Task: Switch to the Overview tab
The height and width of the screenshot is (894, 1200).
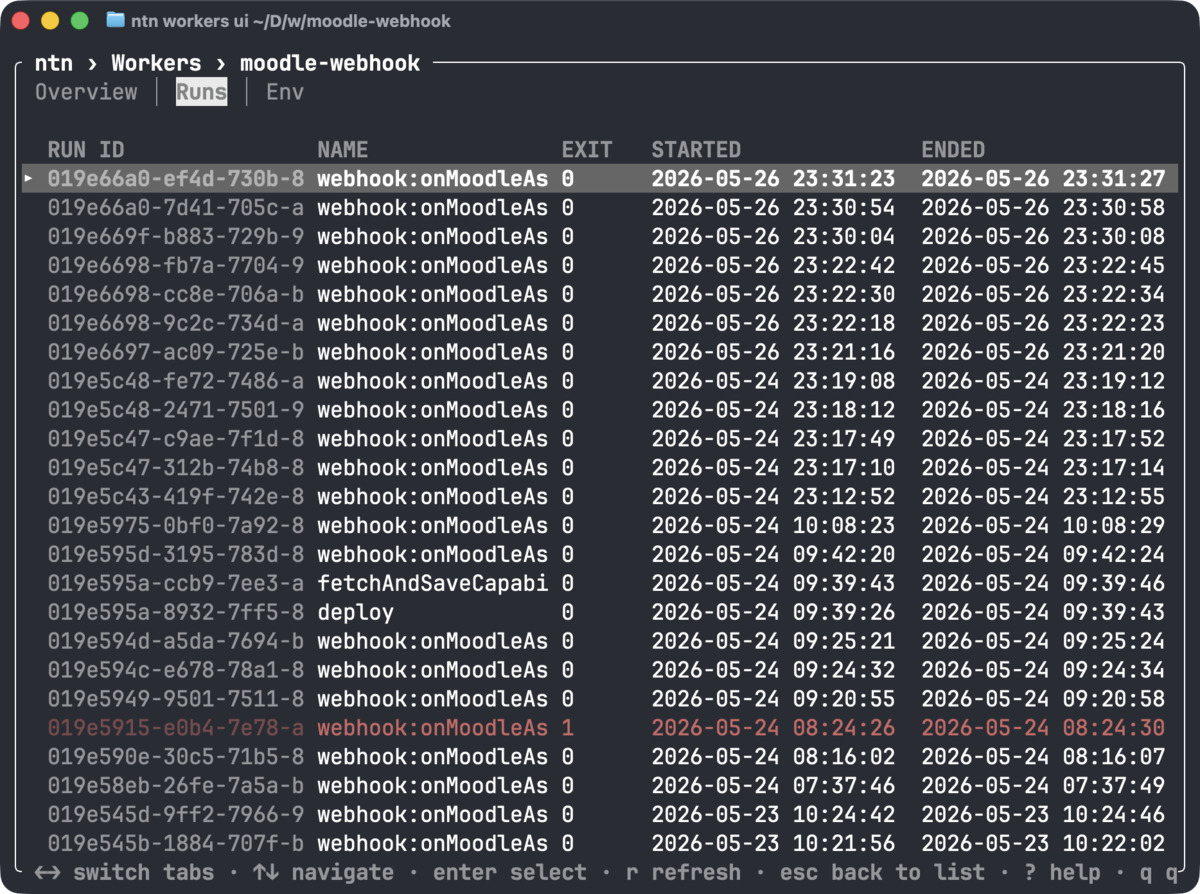Action: point(86,92)
